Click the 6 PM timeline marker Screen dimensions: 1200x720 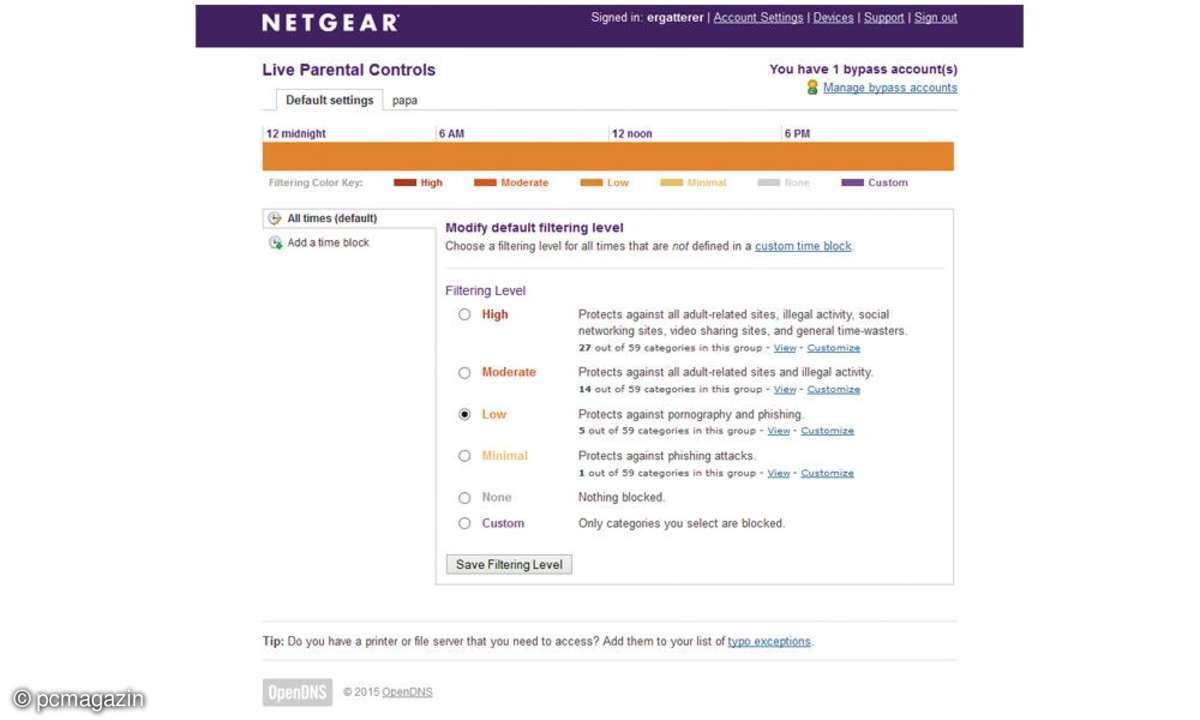coord(797,134)
